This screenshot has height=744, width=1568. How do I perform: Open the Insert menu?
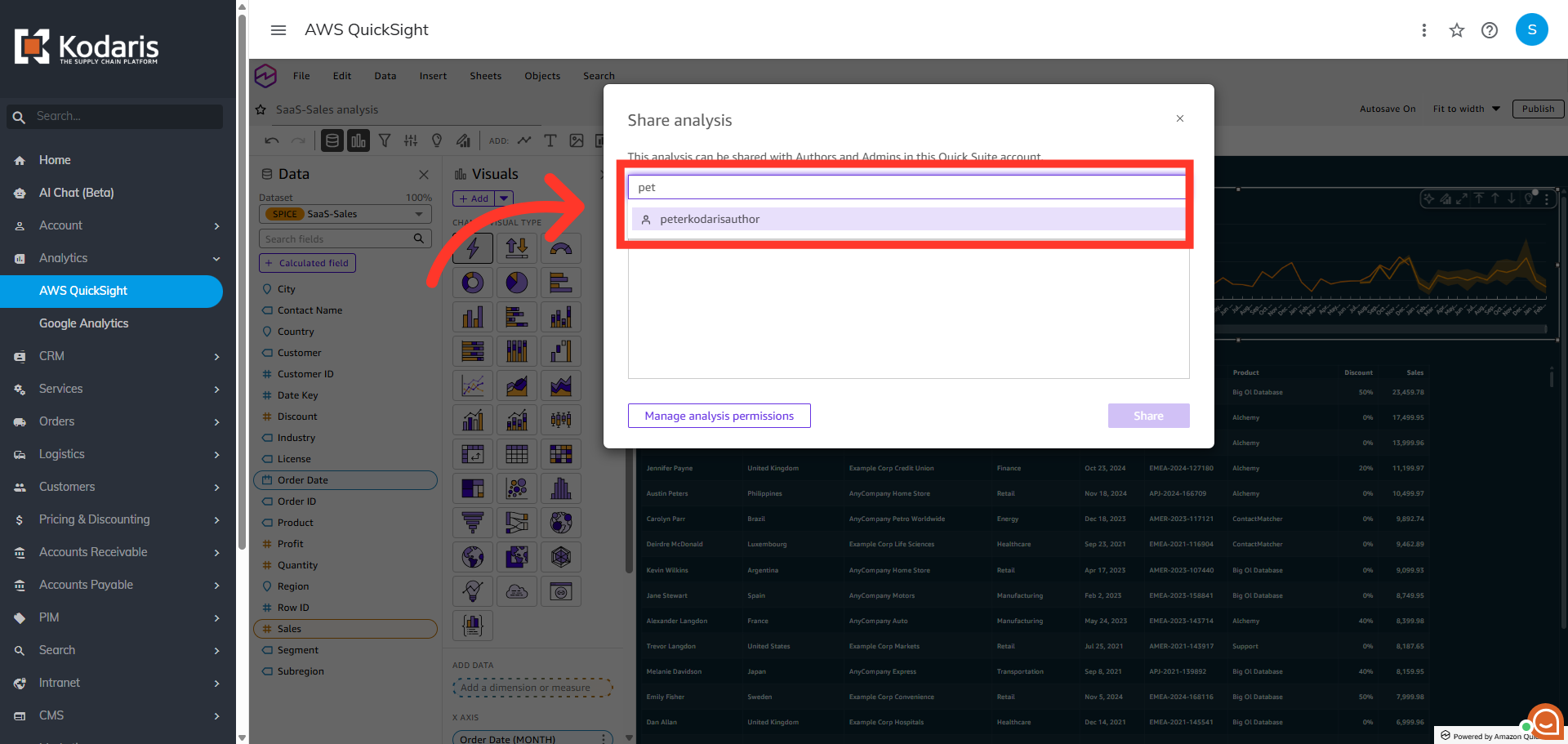[x=433, y=76]
